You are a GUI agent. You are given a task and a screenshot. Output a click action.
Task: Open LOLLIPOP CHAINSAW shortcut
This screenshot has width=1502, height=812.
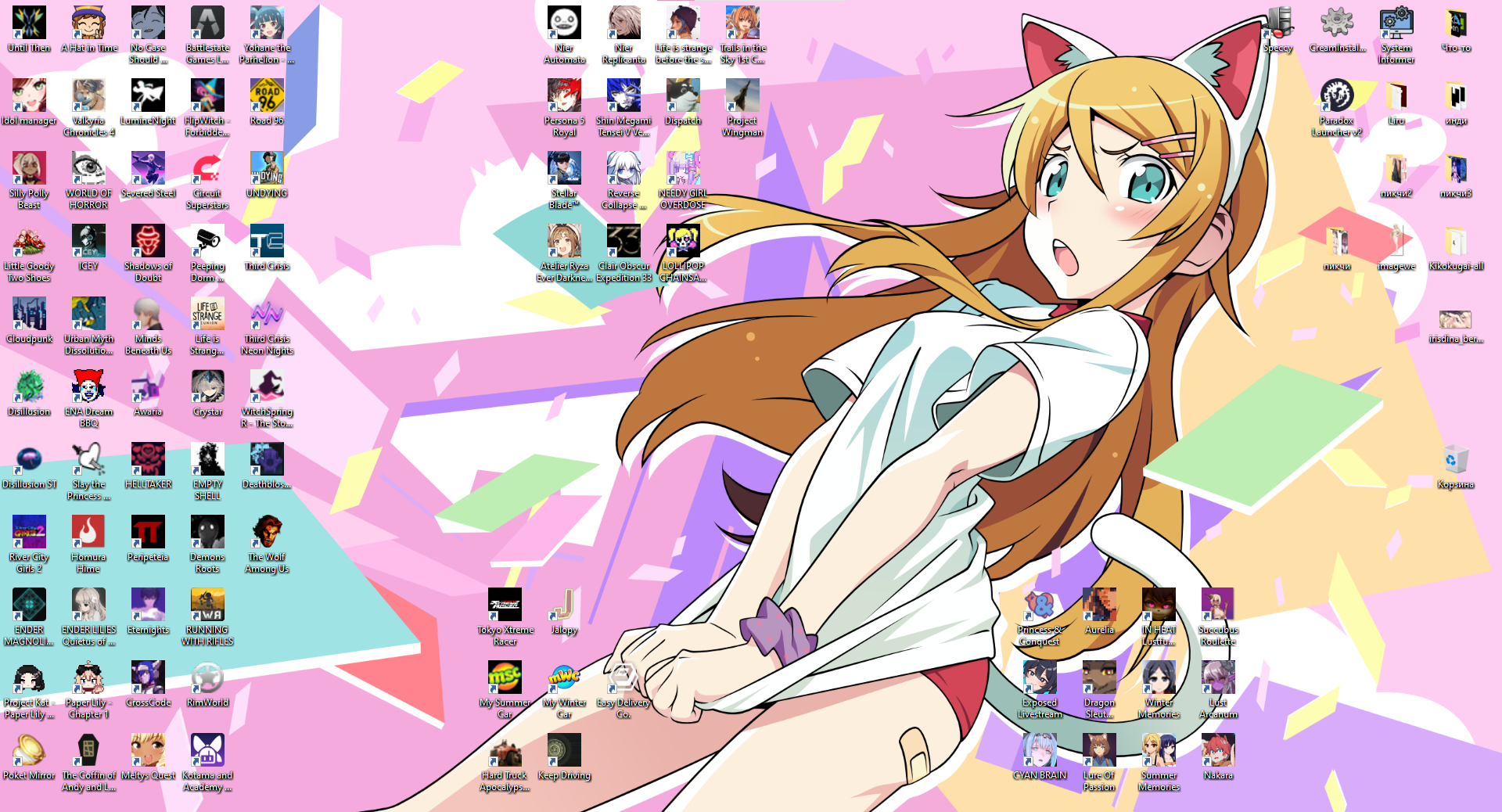683,253
